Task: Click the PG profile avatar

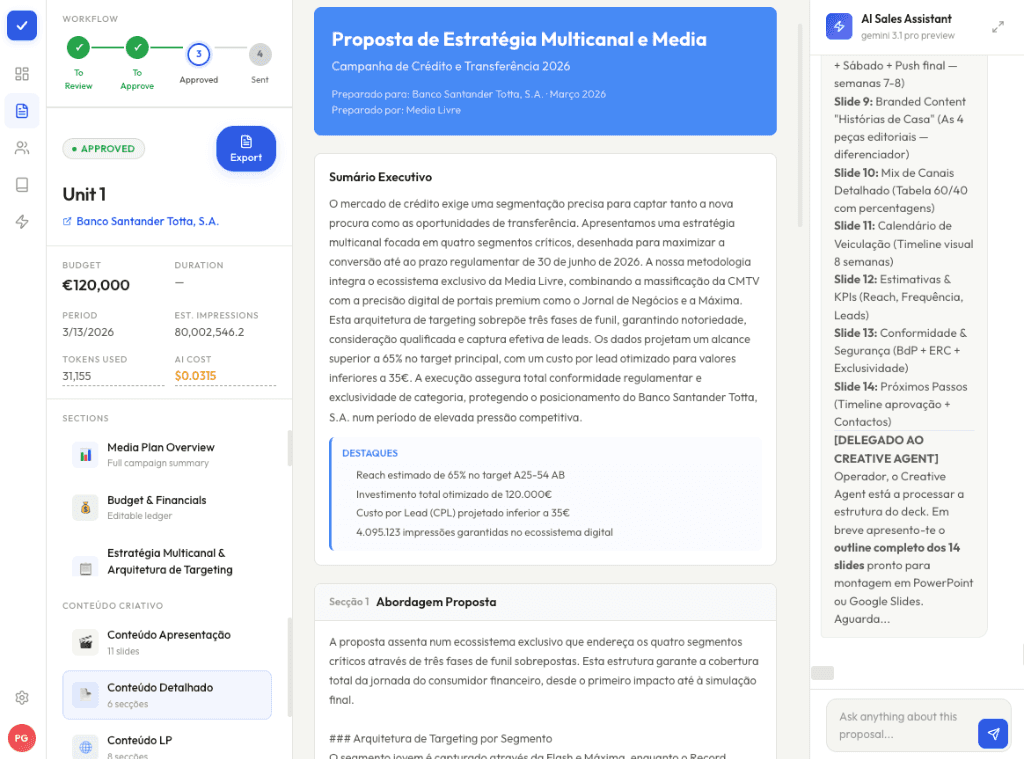Action: click(x=22, y=738)
